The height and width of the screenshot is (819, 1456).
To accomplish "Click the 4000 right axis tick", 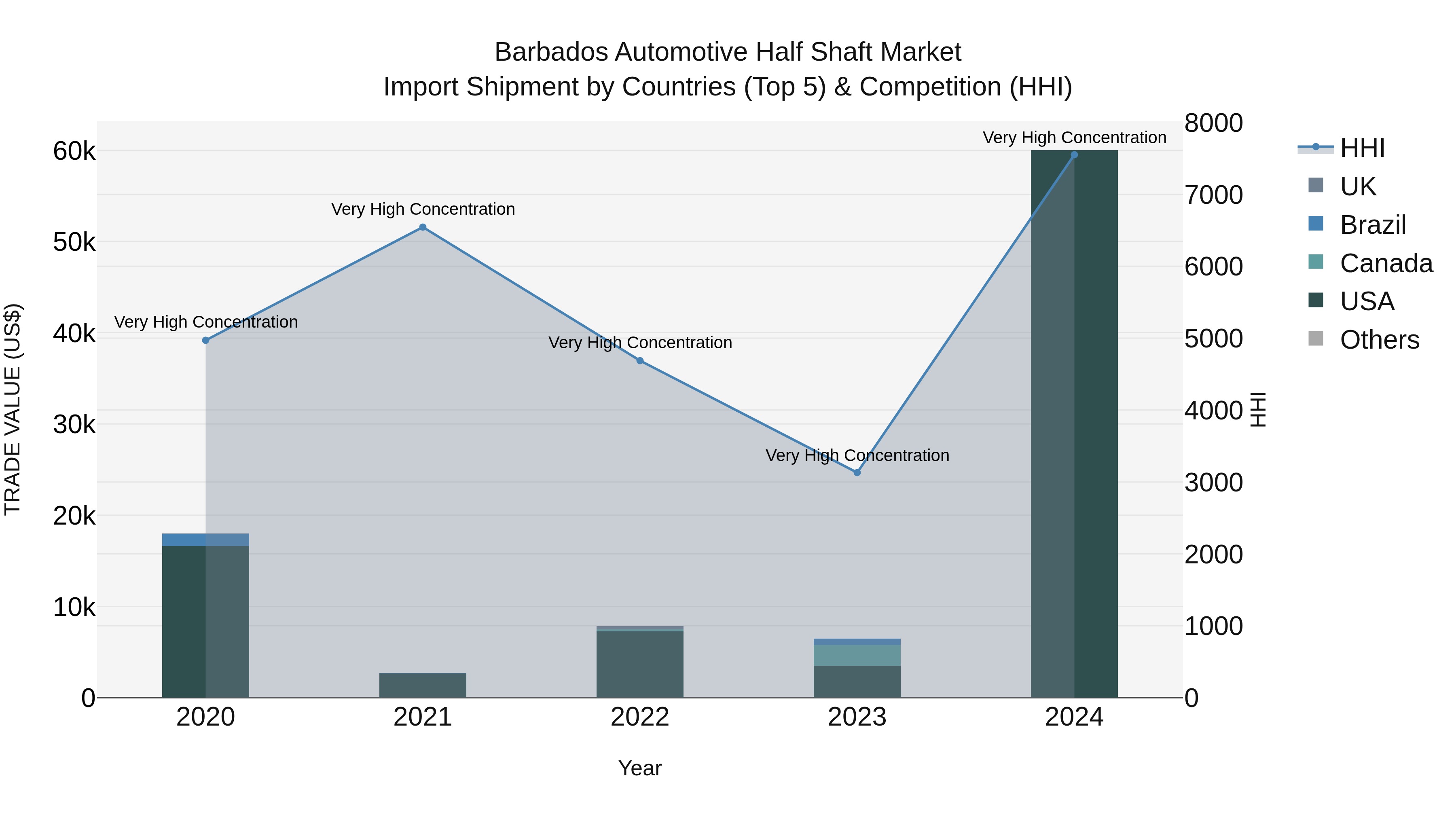I will click(1214, 411).
